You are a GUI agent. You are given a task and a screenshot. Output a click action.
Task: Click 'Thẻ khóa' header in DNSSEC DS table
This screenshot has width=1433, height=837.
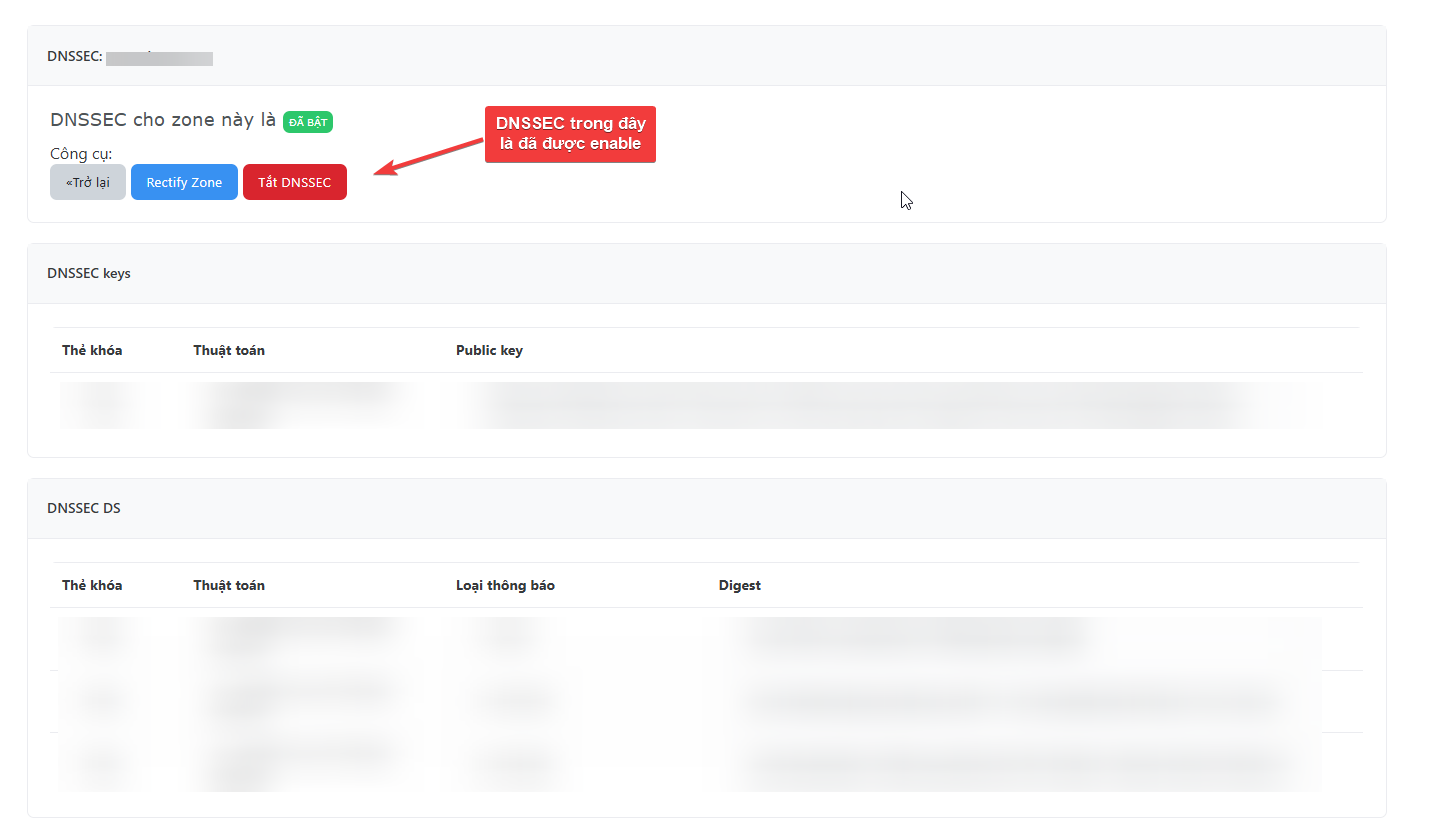pos(92,585)
